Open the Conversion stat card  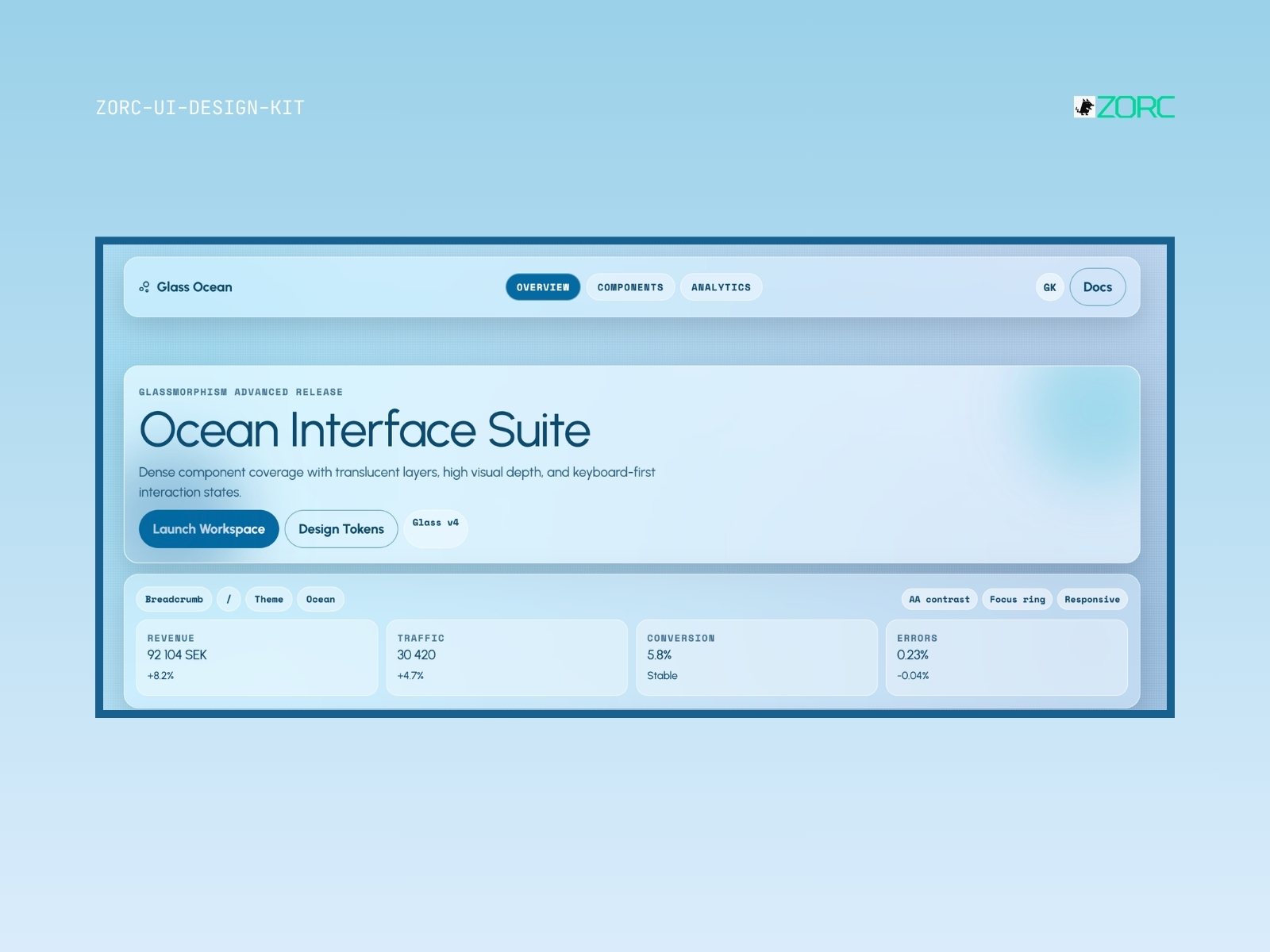click(756, 658)
